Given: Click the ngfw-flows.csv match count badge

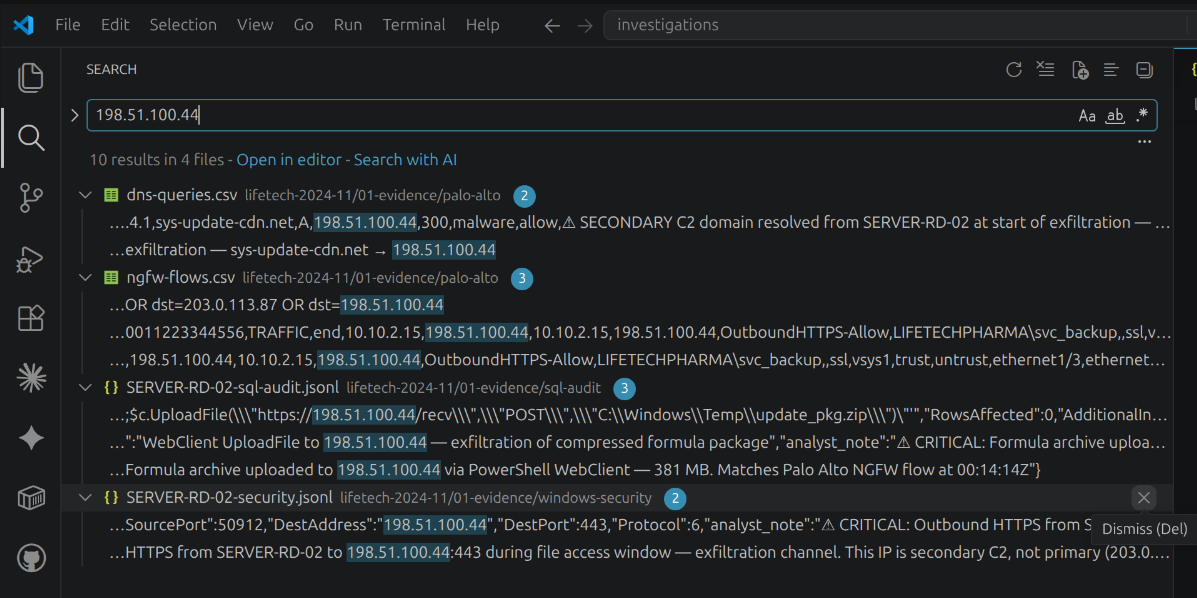Looking at the screenshot, I should click(x=522, y=279).
